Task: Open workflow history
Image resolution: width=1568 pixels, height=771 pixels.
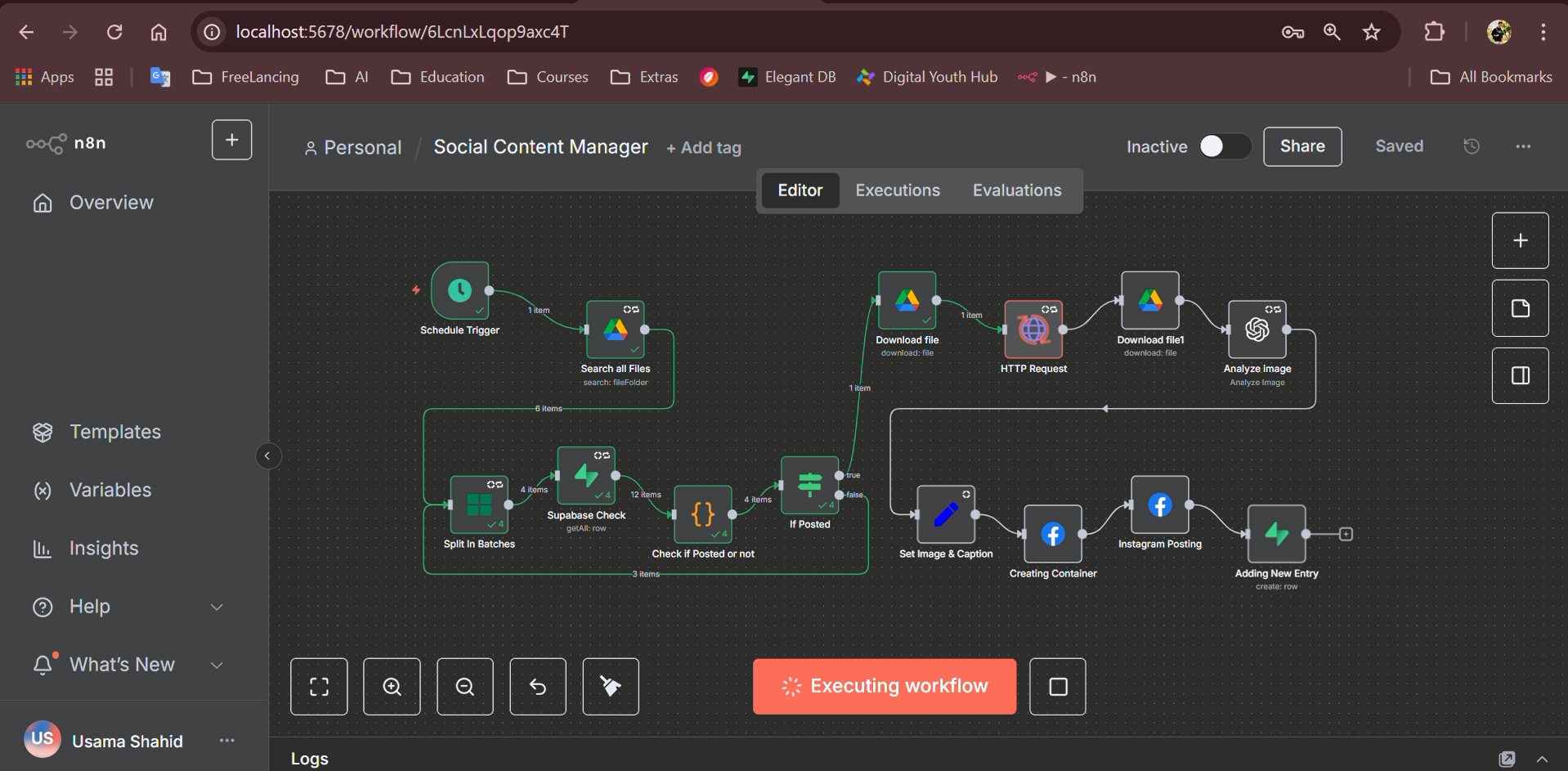Action: 1472,146
